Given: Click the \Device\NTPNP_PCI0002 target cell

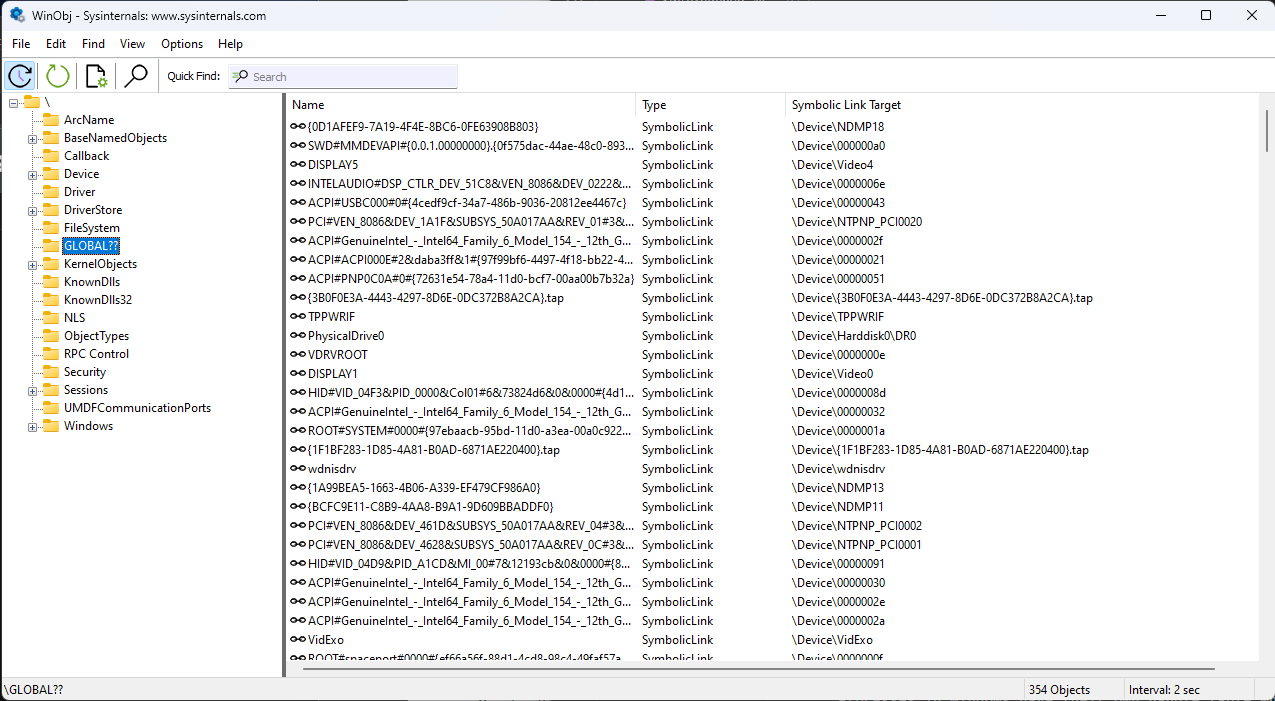Looking at the screenshot, I should 856,526.
